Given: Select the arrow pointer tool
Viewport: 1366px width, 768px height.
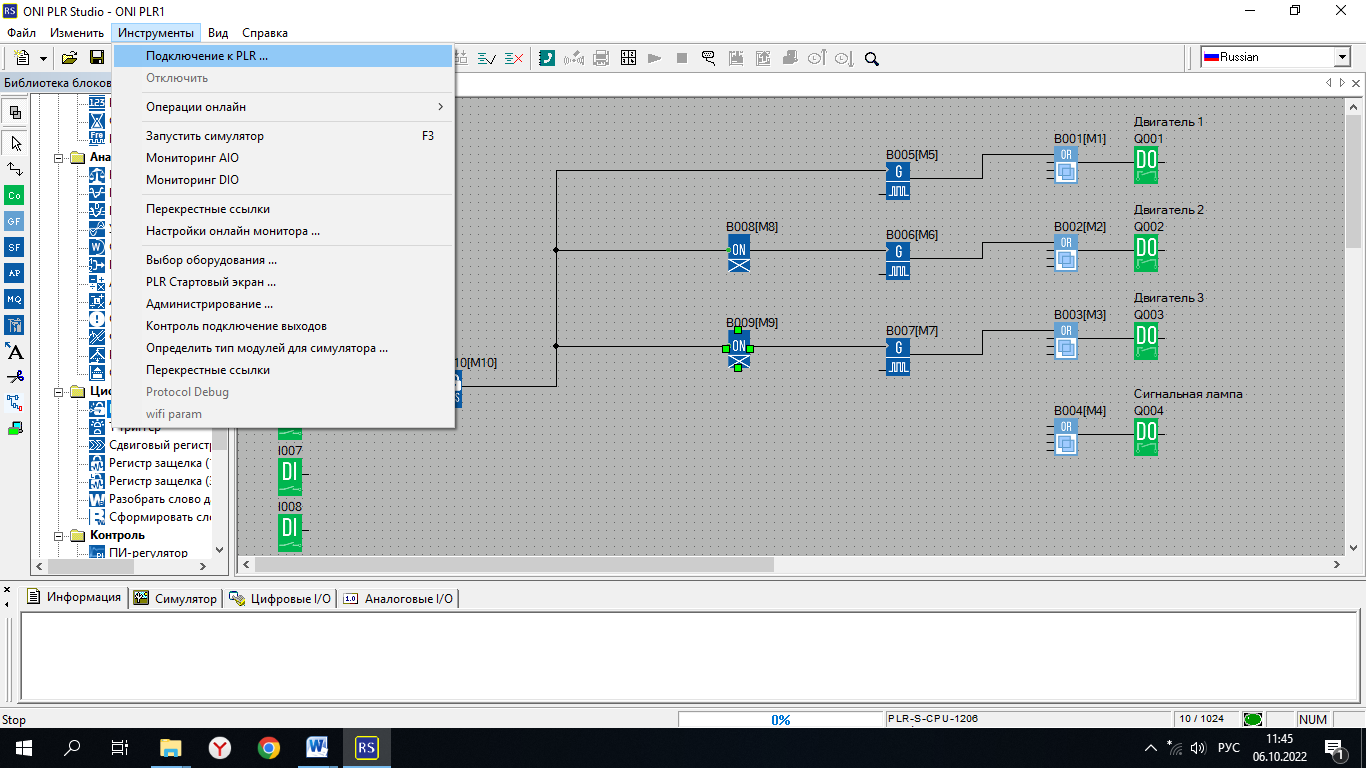Looking at the screenshot, I should 15,143.
